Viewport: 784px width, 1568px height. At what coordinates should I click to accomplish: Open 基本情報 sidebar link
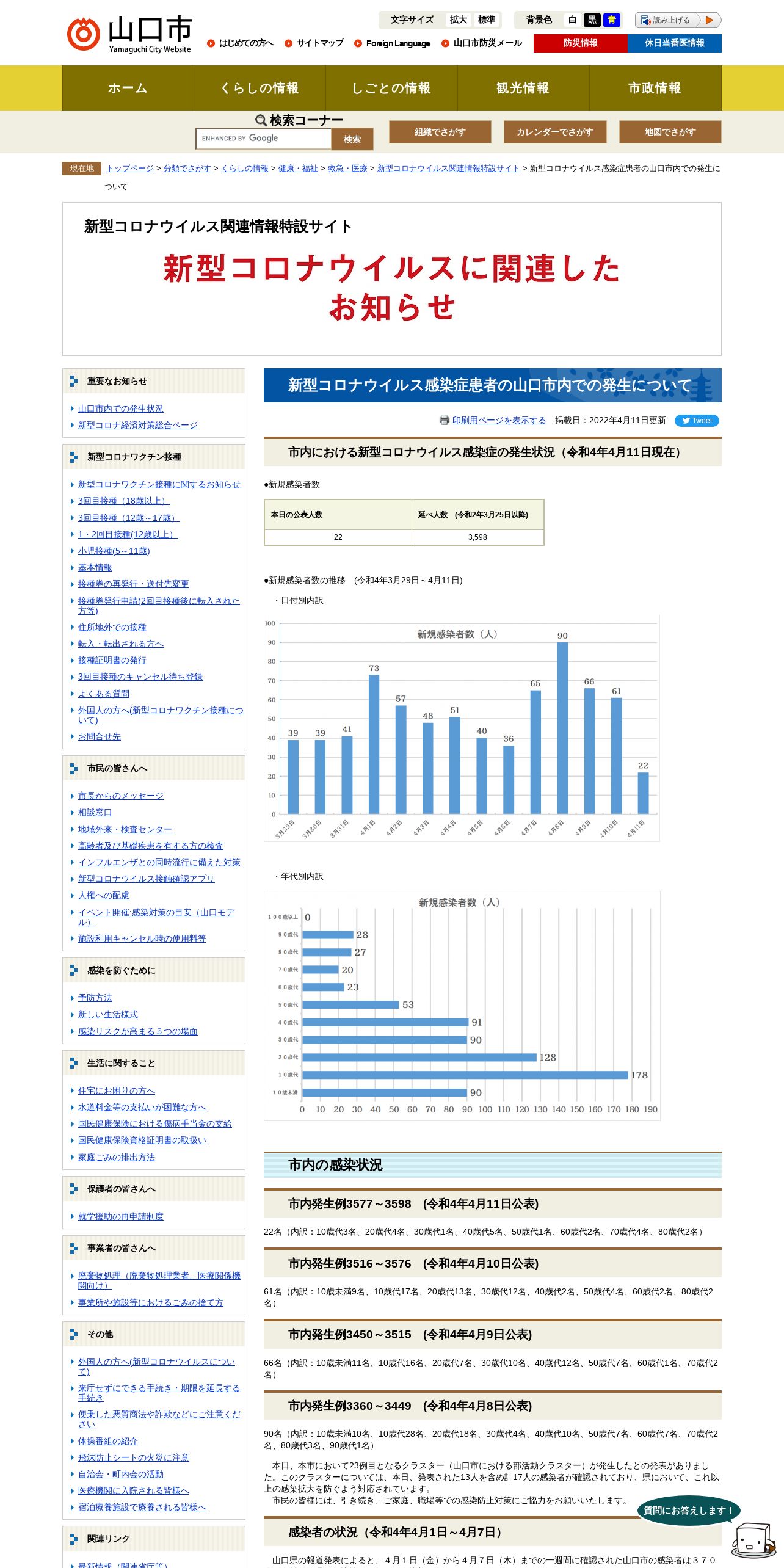tap(95, 568)
